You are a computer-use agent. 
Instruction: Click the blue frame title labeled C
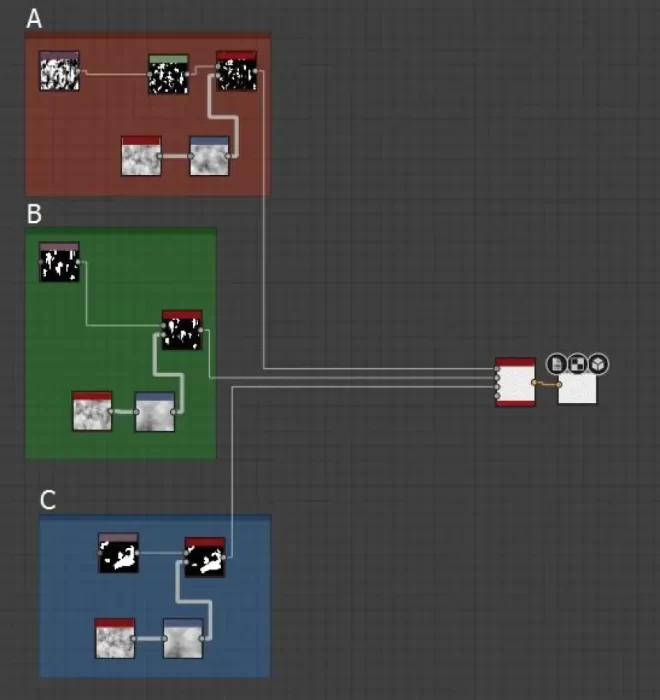[x=48, y=500]
